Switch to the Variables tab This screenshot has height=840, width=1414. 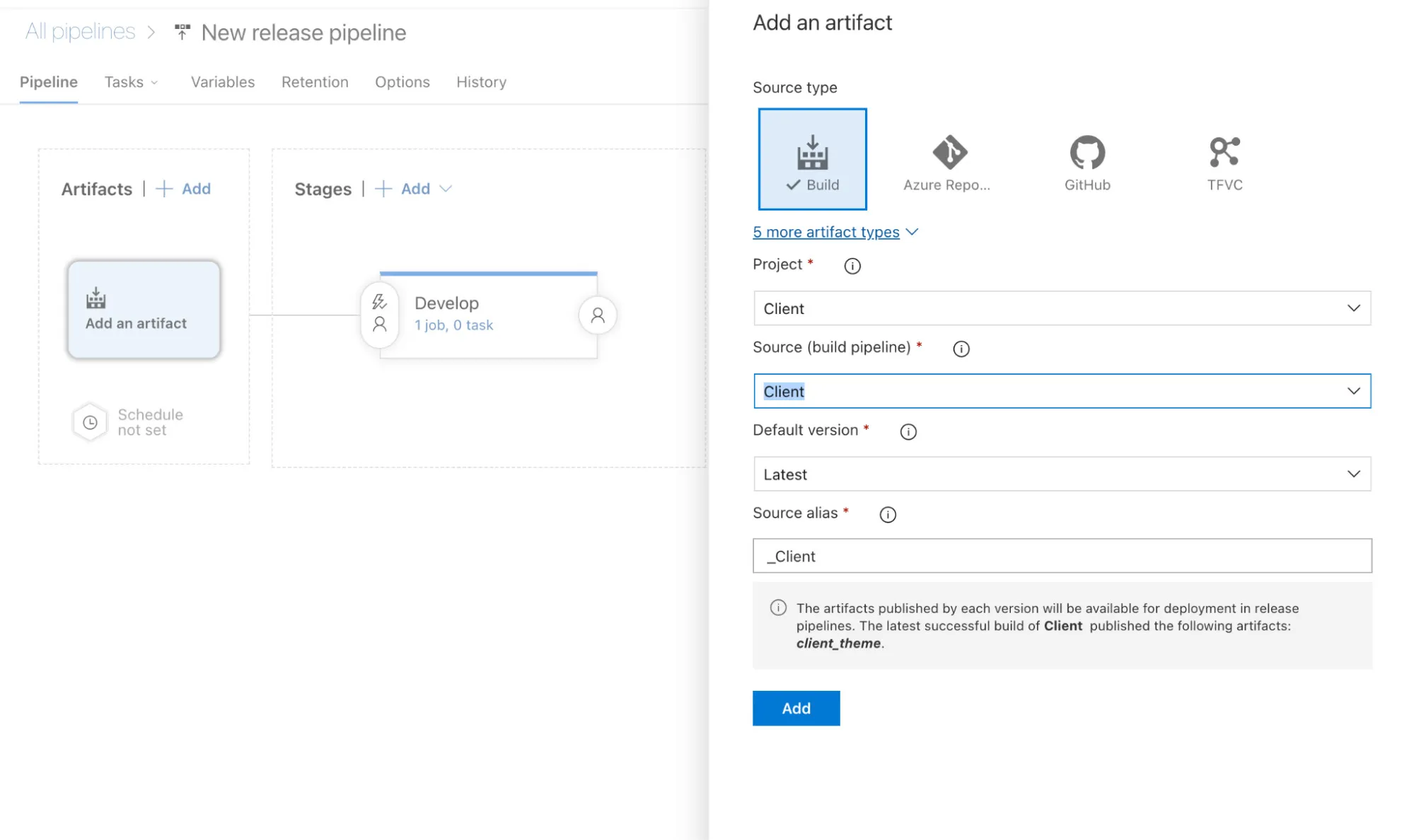coord(222,82)
